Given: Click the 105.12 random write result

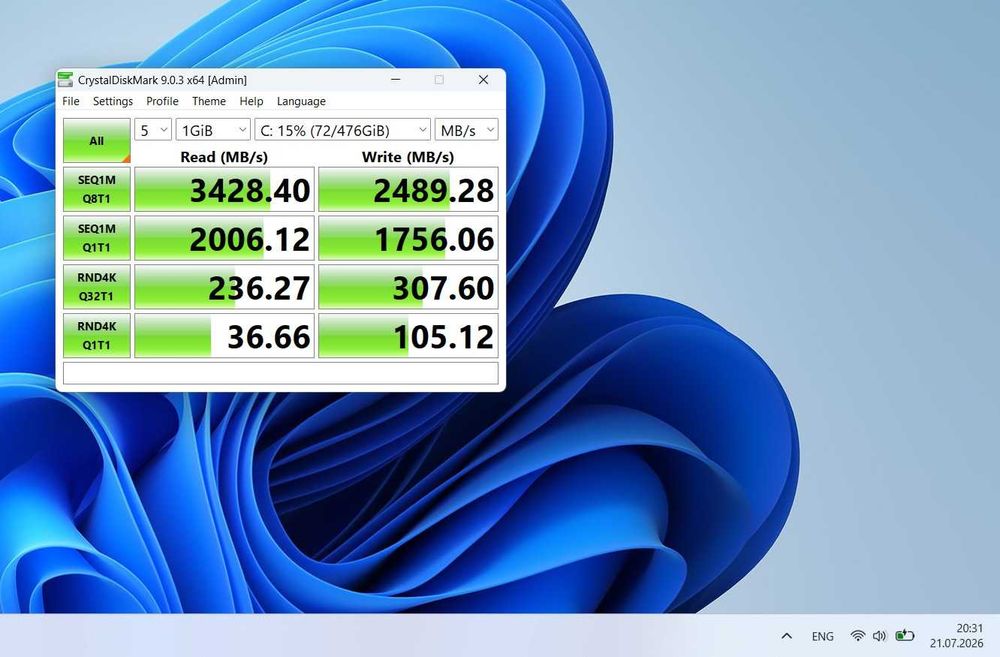Looking at the screenshot, I should [408, 336].
